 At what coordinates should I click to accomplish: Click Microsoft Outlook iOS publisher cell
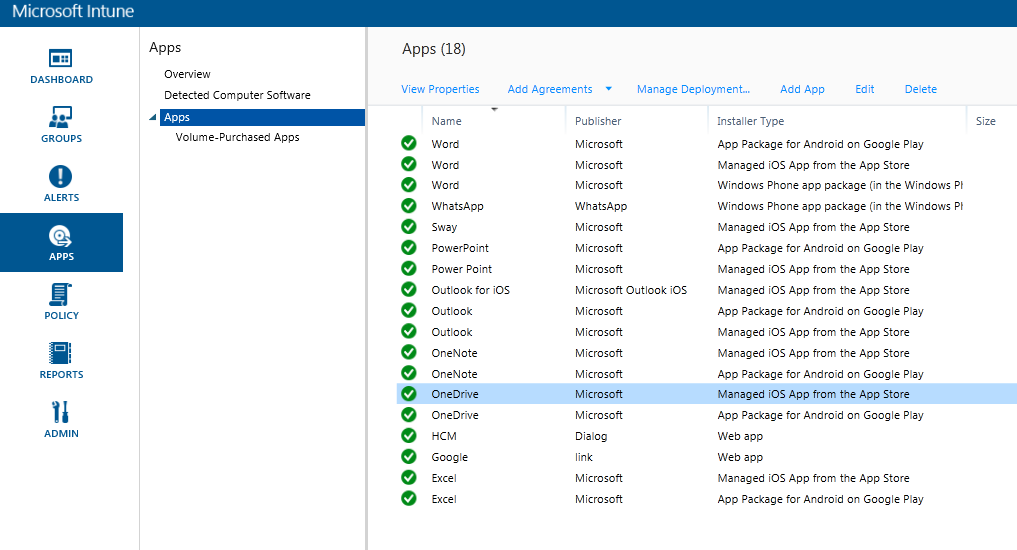tap(630, 290)
